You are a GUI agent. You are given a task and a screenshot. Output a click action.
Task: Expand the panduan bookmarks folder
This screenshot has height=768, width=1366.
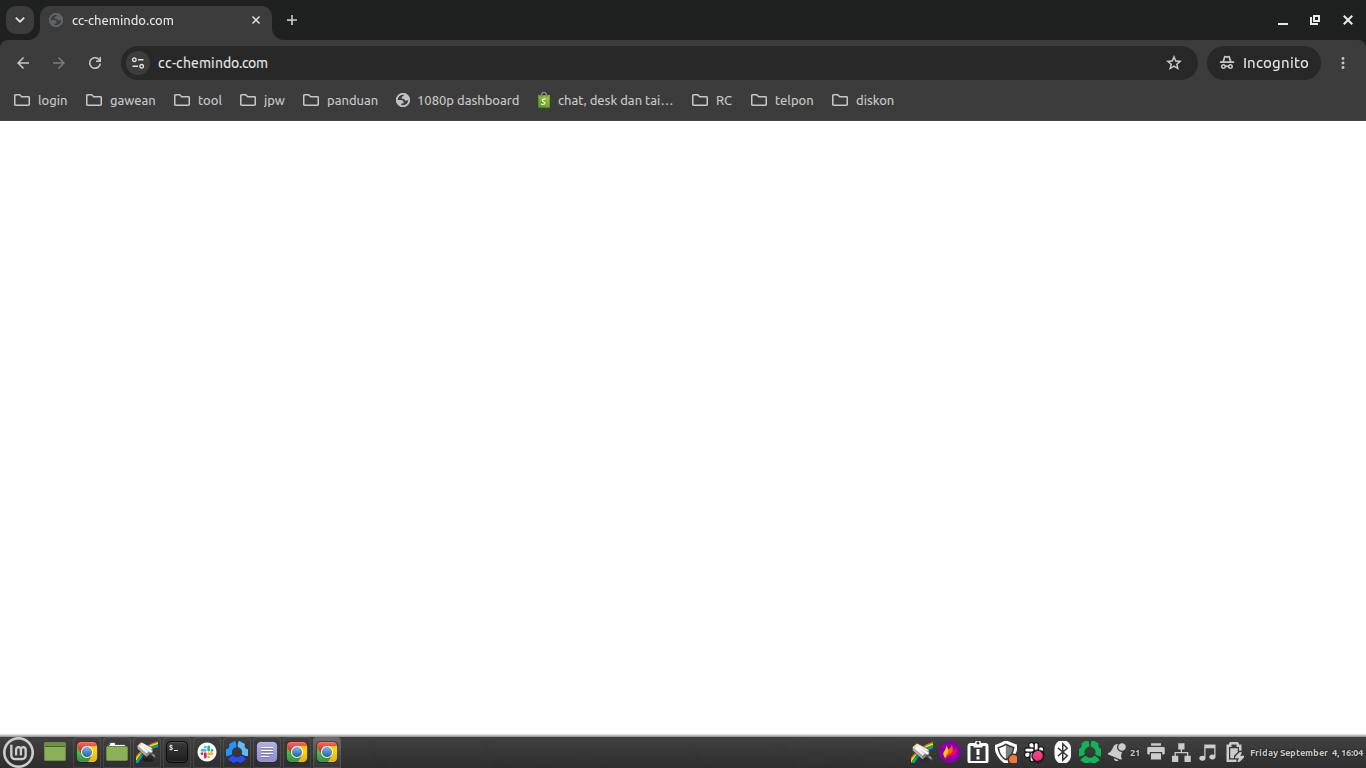[x=340, y=100]
